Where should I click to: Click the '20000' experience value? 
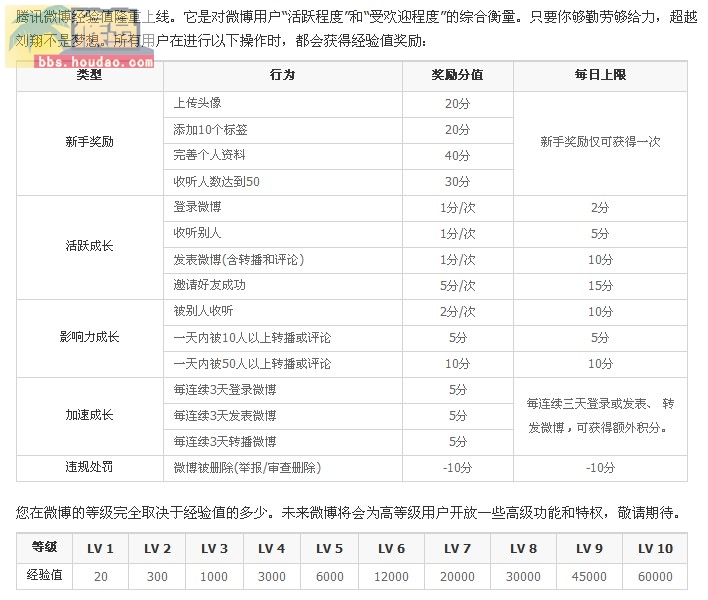(x=457, y=577)
